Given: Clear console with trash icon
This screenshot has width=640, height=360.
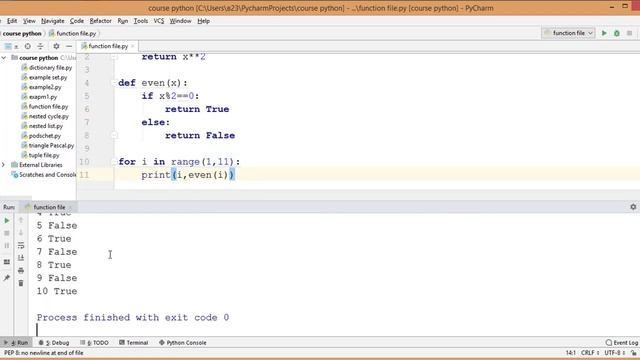Looking at the screenshot, I should pyautogui.click(x=21, y=283).
